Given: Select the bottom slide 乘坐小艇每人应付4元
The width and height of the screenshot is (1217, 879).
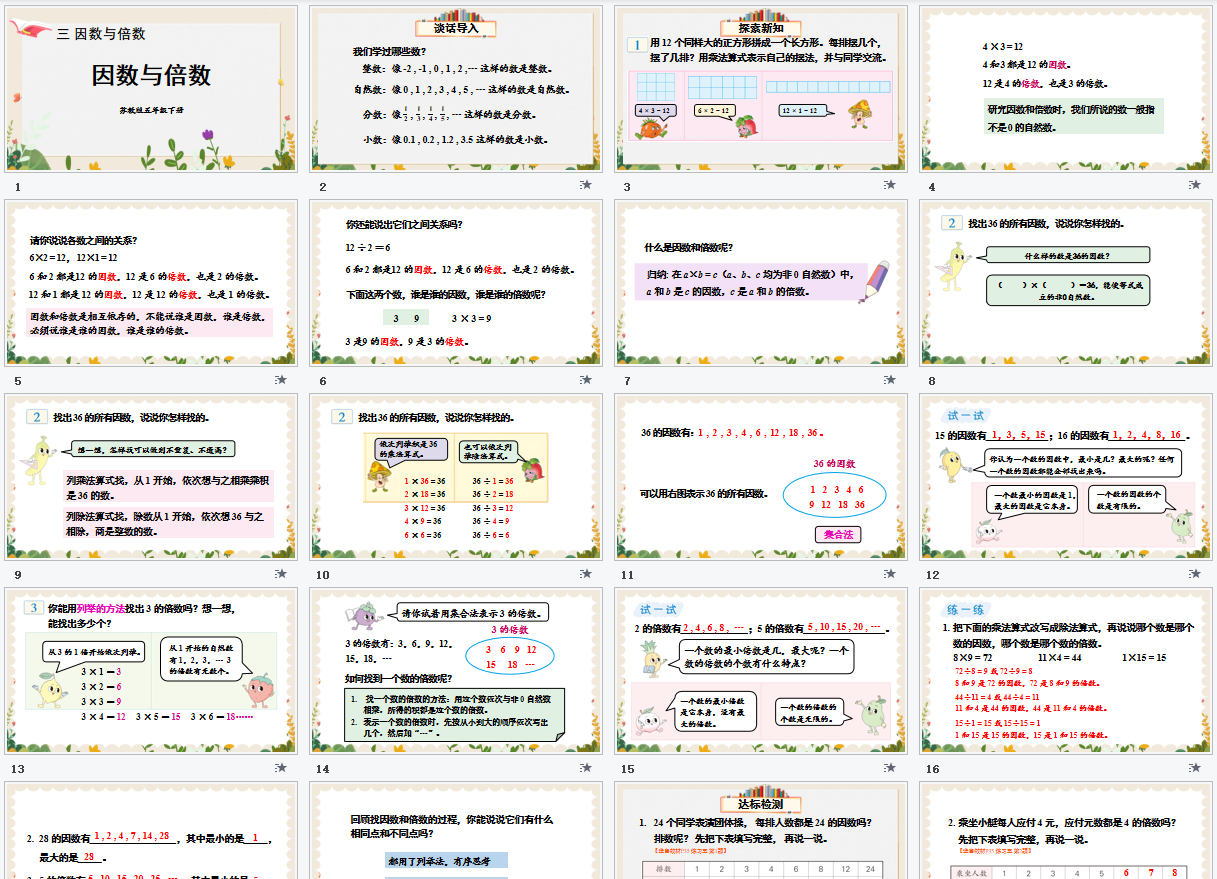Looking at the screenshot, I should (x=1066, y=830).
